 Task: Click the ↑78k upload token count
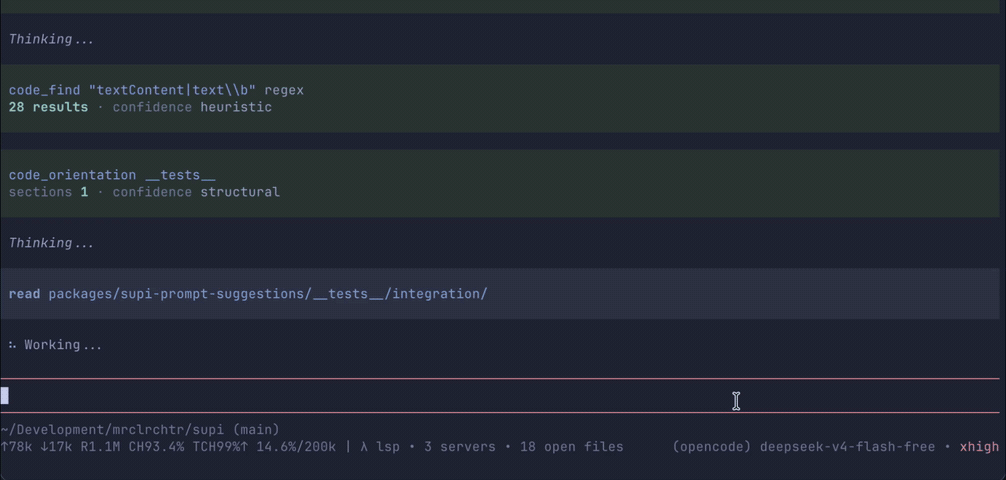pyautogui.click(x=16, y=447)
